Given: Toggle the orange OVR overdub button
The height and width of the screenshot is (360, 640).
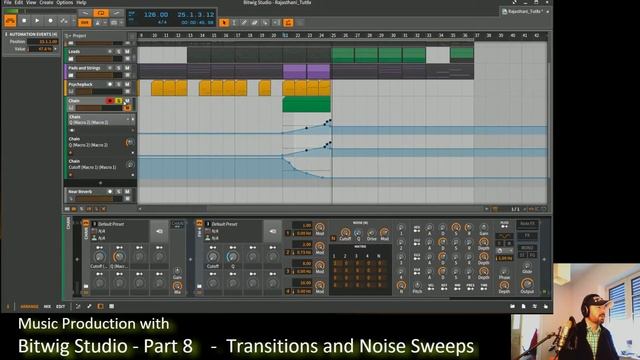Looking at the screenshot, I should pos(85,22).
